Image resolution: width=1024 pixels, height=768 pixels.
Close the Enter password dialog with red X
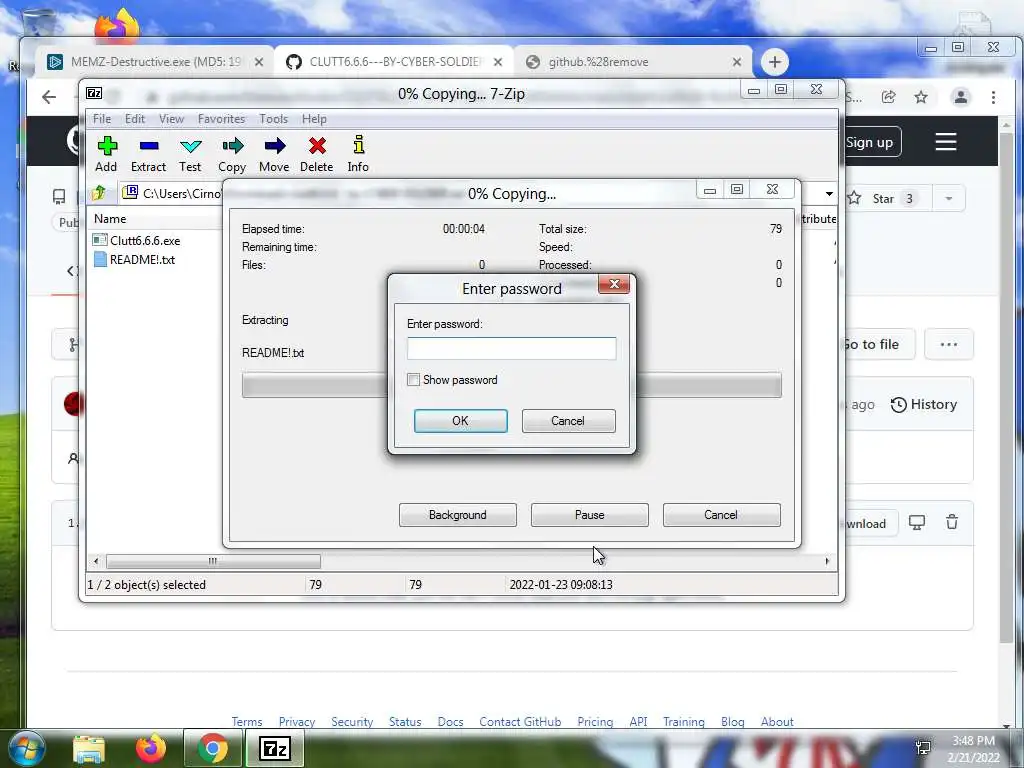[614, 284]
